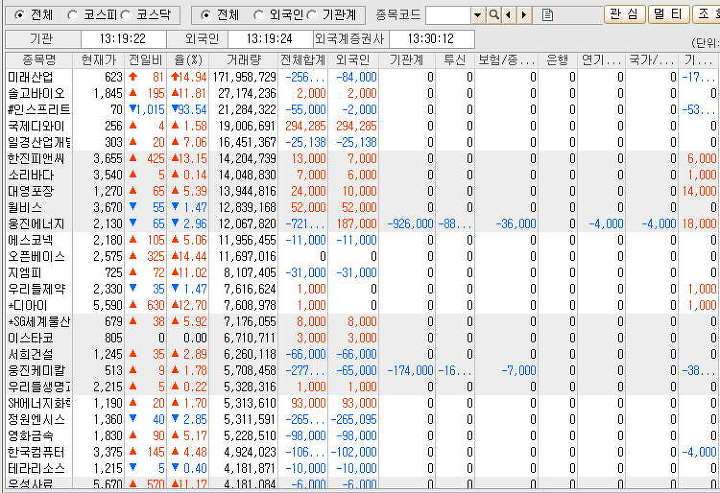Select the 대영포장 row name
The height and width of the screenshot is (493, 720).
click(30, 191)
